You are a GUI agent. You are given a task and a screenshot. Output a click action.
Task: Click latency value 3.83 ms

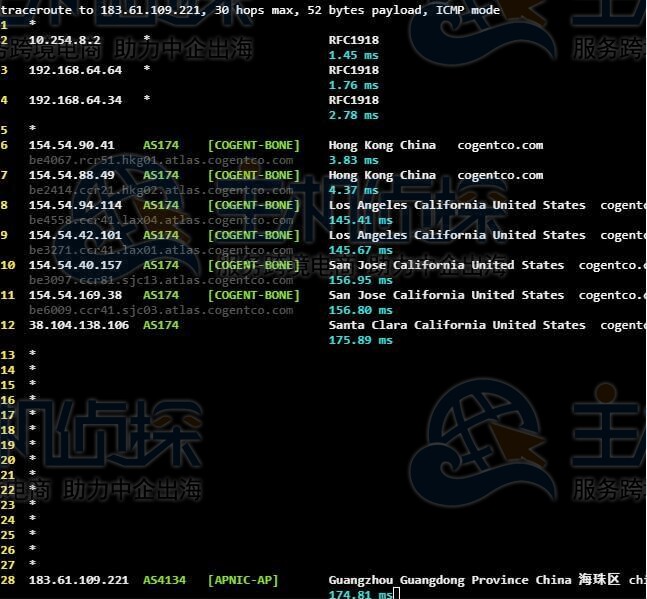coord(353,160)
